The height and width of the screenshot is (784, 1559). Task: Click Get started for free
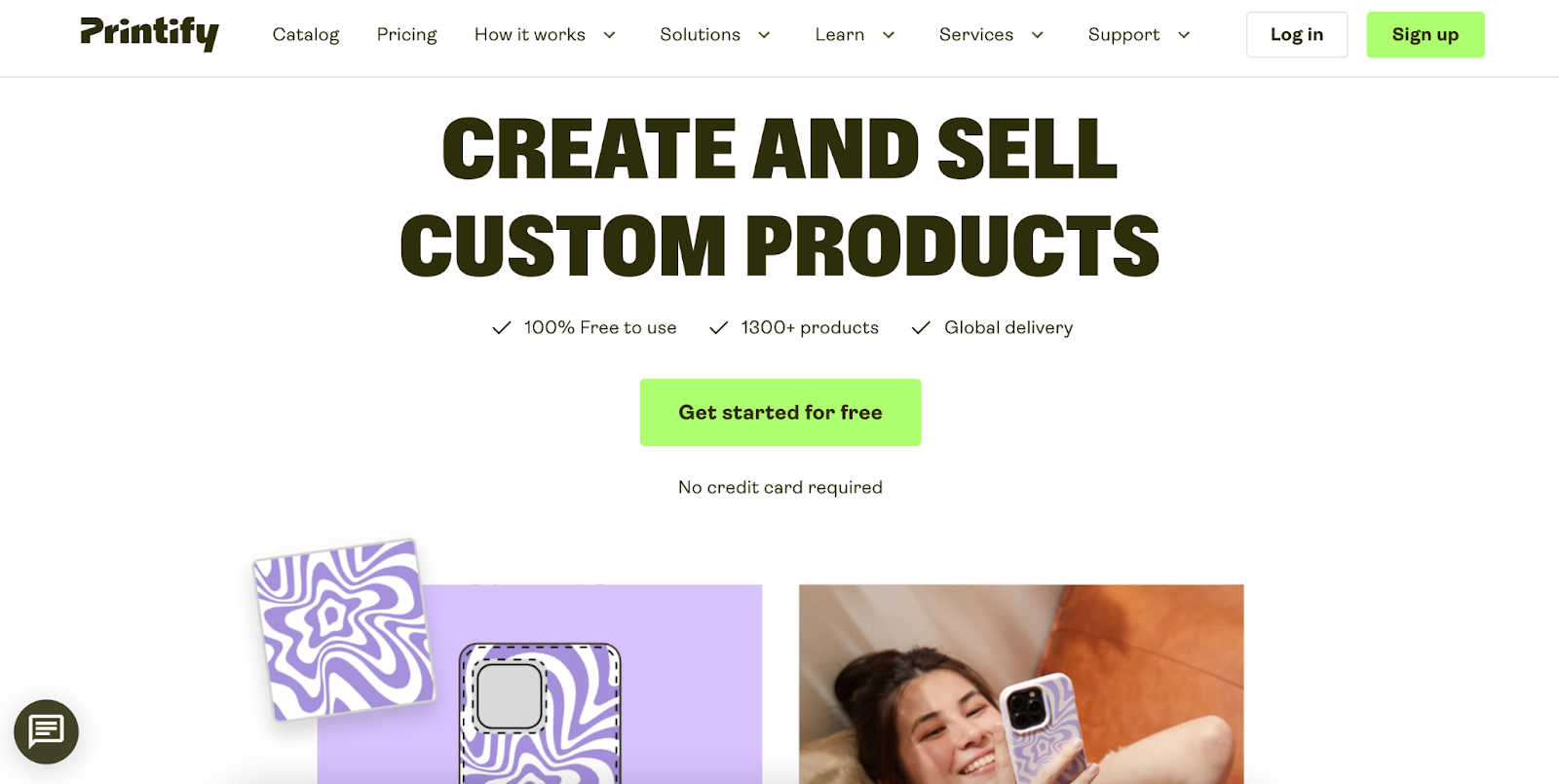(x=780, y=413)
